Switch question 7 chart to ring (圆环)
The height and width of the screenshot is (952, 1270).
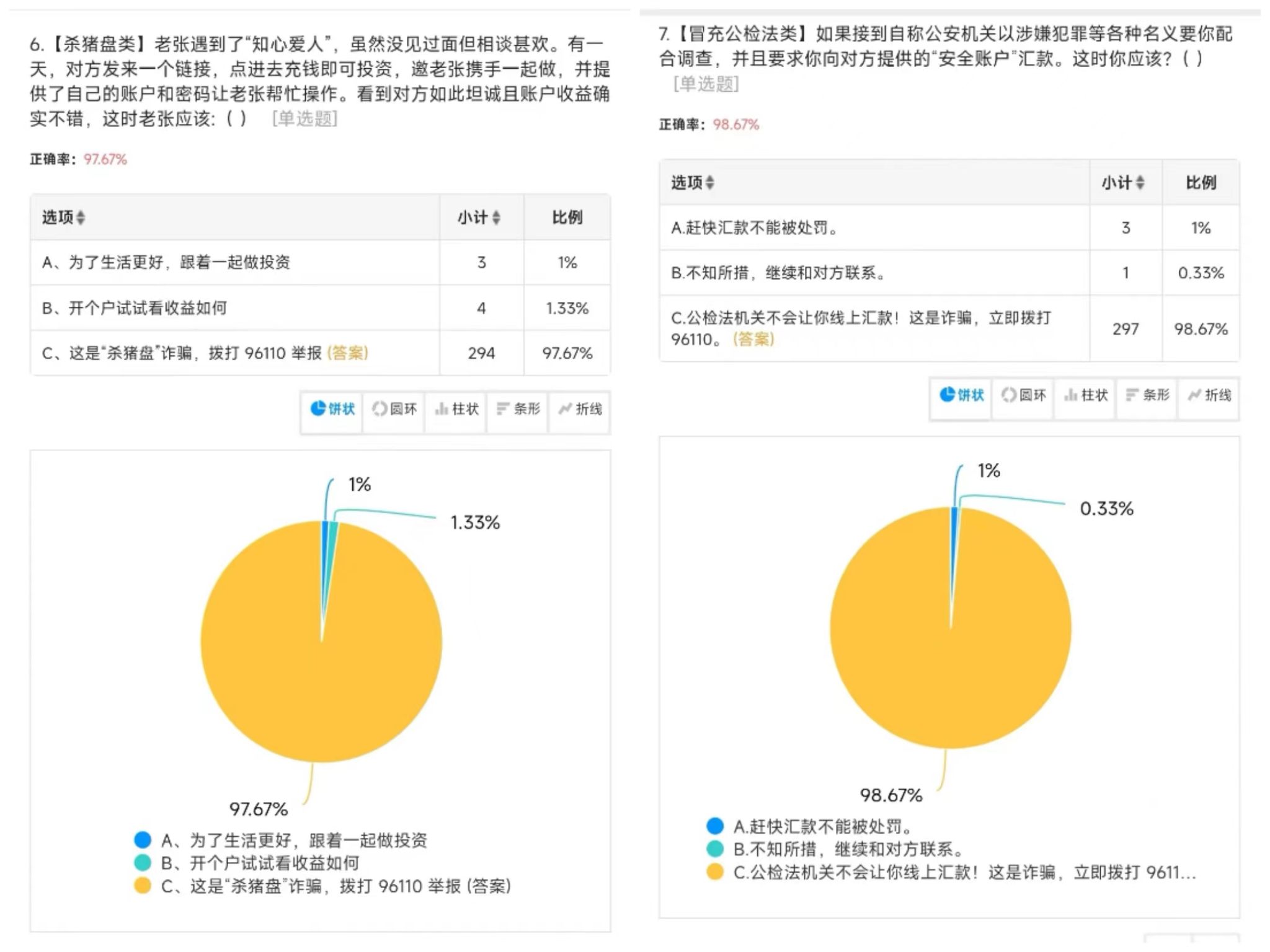click(1024, 395)
